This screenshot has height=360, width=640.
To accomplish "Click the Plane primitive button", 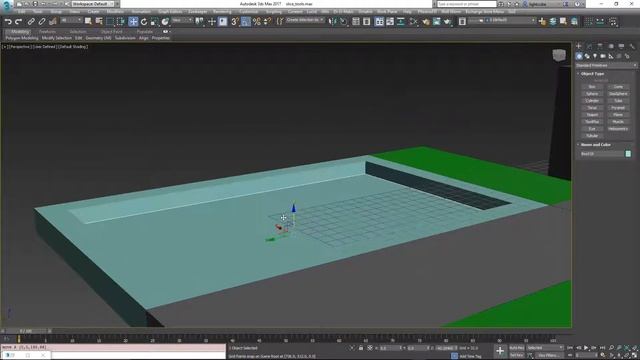I will tap(618, 115).
